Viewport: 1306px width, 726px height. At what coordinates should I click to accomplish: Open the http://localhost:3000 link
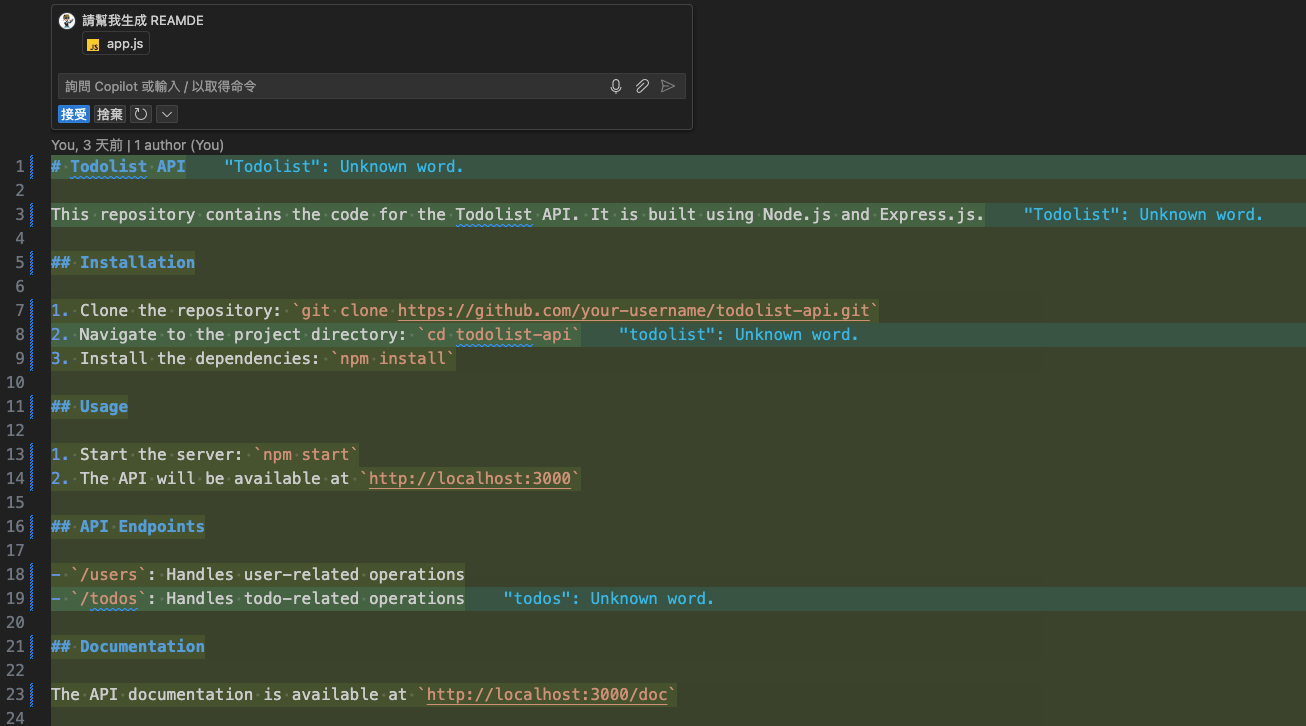point(470,479)
